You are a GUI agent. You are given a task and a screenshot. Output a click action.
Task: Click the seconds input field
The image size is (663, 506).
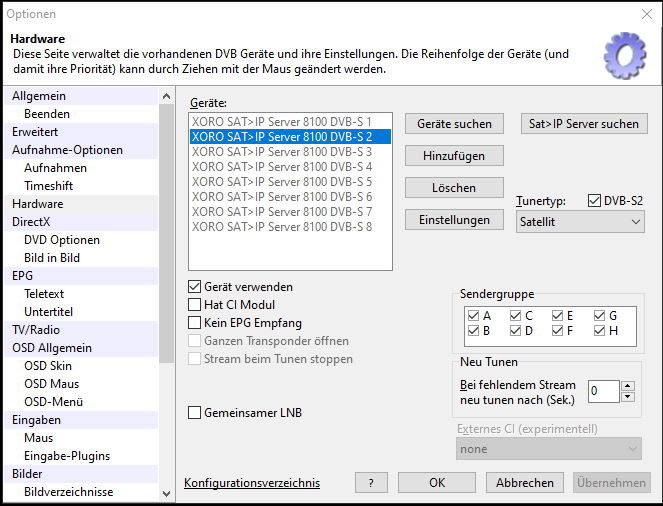[x=603, y=391]
